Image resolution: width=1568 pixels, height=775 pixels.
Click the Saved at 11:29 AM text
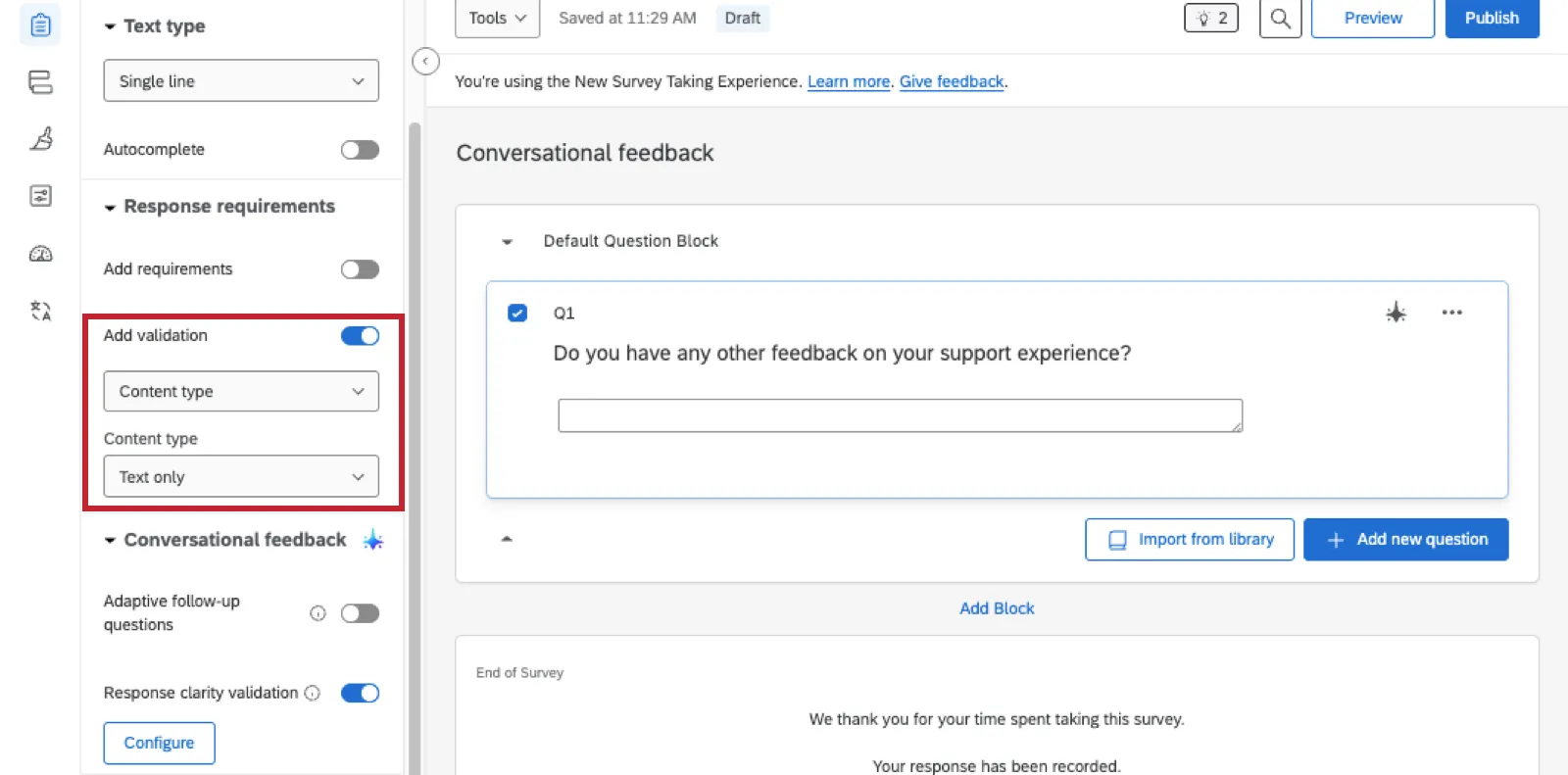tap(627, 18)
